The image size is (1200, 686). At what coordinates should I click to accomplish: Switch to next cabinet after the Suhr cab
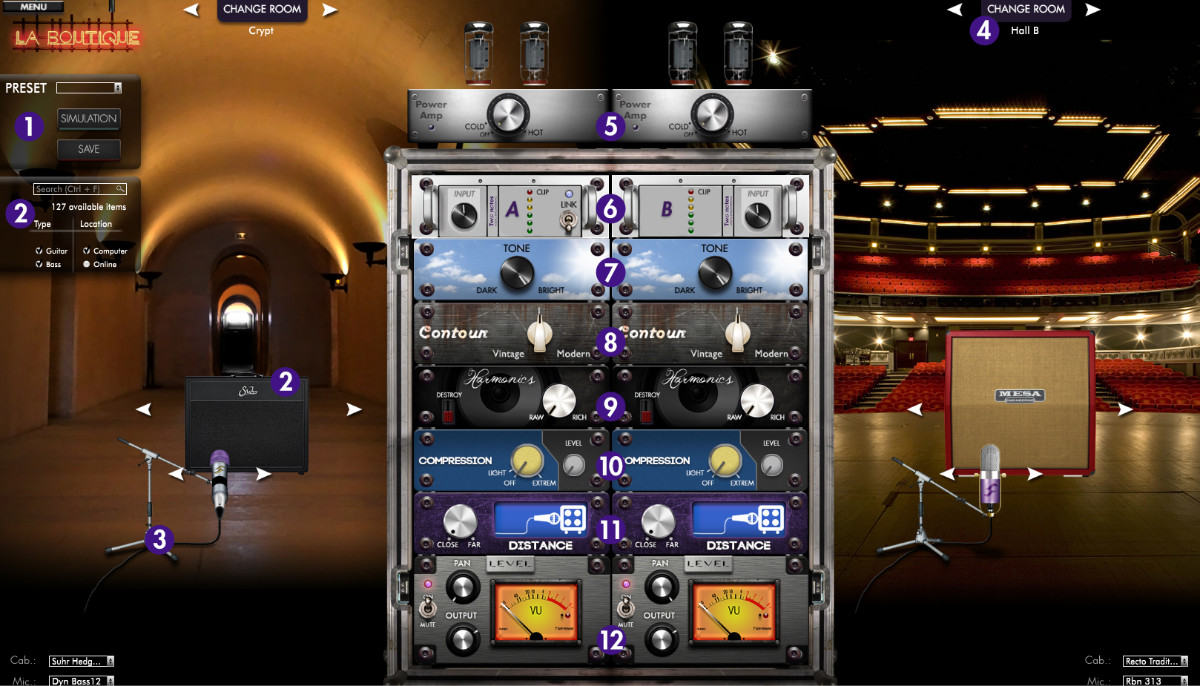coord(353,409)
